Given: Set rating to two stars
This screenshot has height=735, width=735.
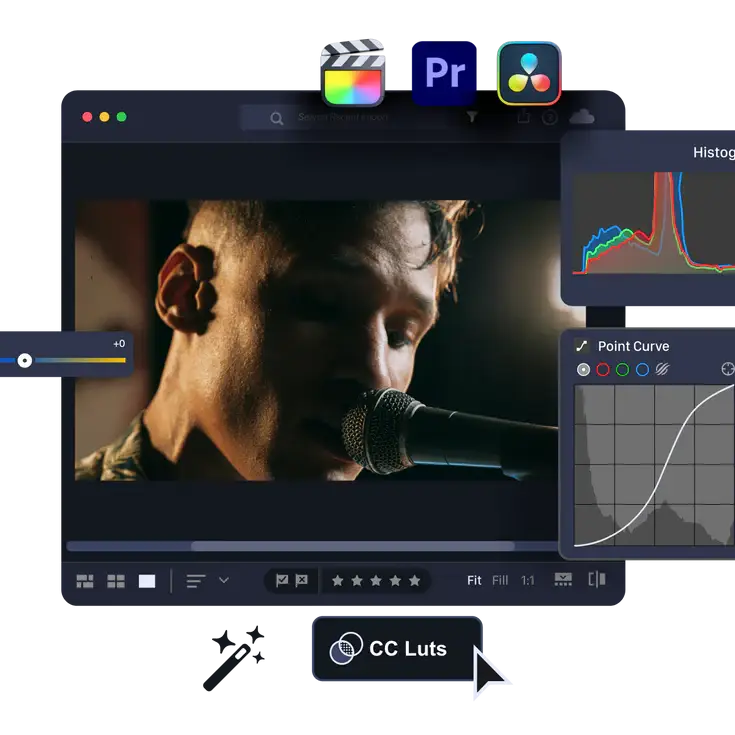Looking at the screenshot, I should point(357,581).
